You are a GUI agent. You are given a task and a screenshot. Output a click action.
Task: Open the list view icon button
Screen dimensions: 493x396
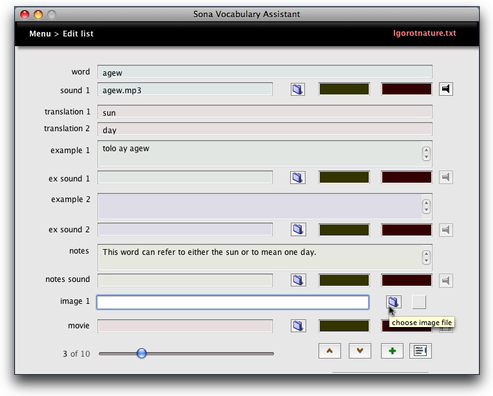420,351
